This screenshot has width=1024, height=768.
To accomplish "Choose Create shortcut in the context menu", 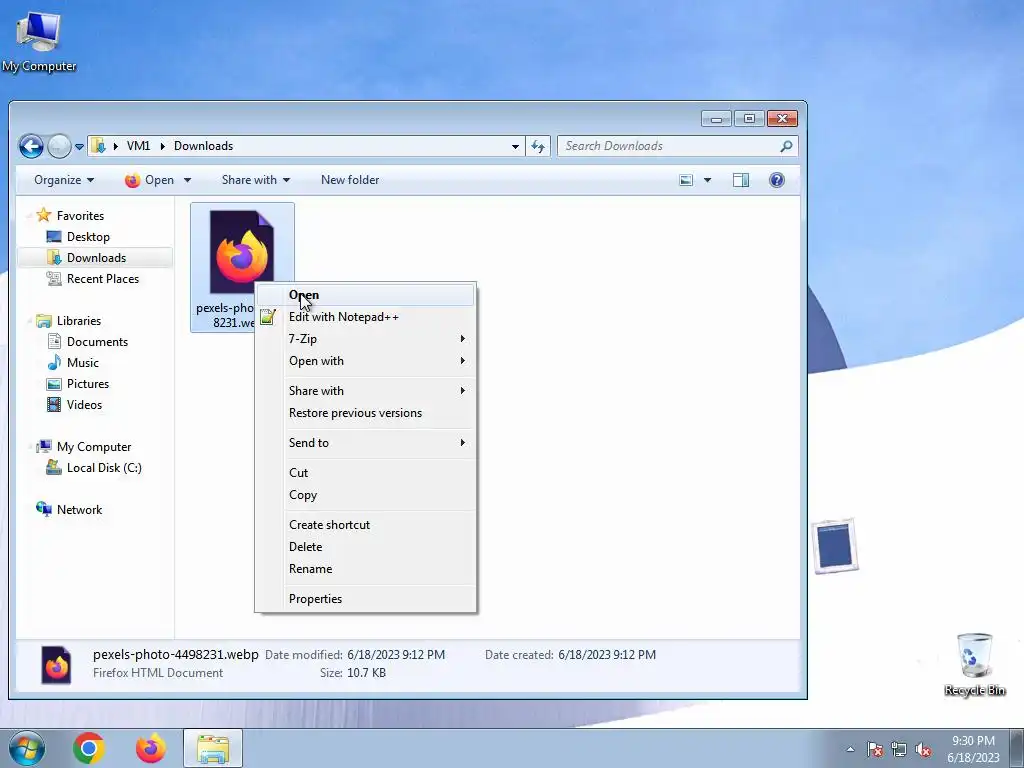I will (x=366, y=525).
